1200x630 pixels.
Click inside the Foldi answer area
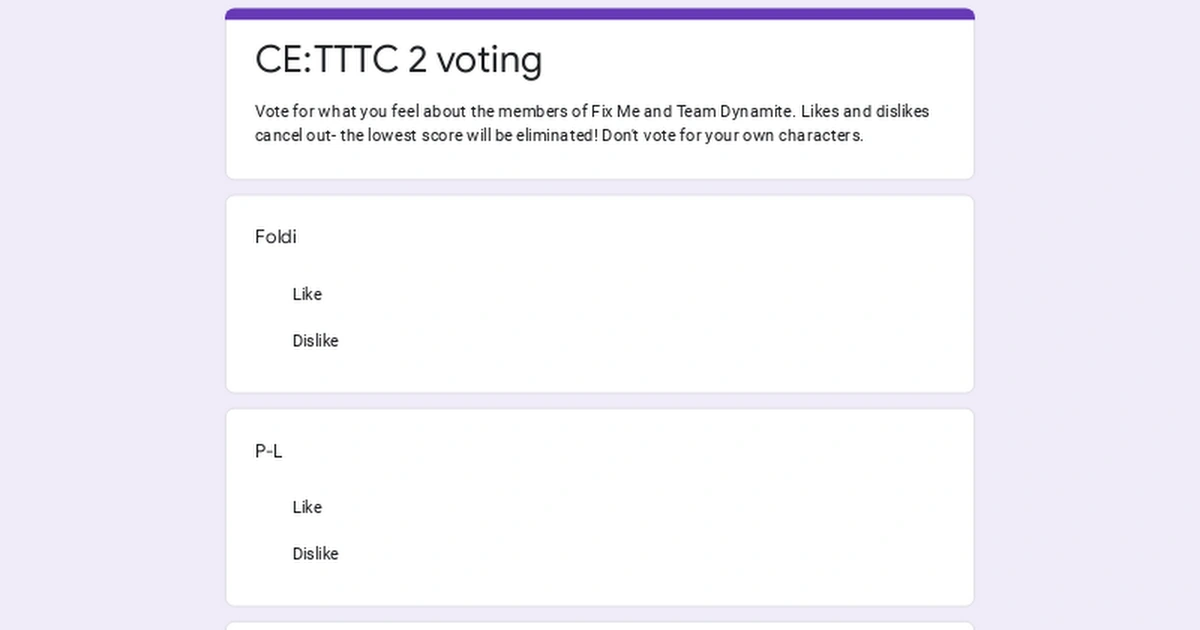(600, 318)
